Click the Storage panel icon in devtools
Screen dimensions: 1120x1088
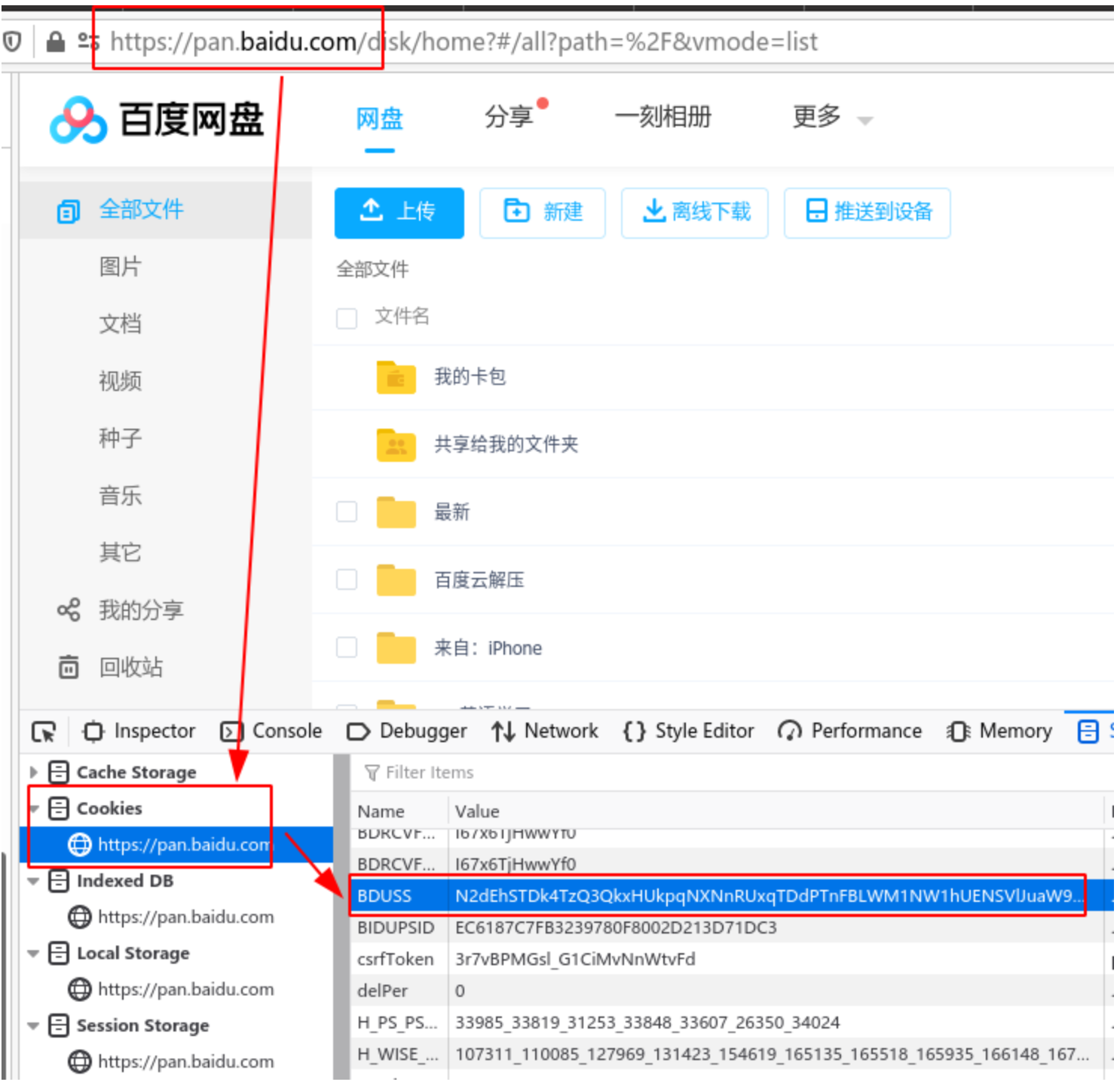pyautogui.click(x=1088, y=731)
